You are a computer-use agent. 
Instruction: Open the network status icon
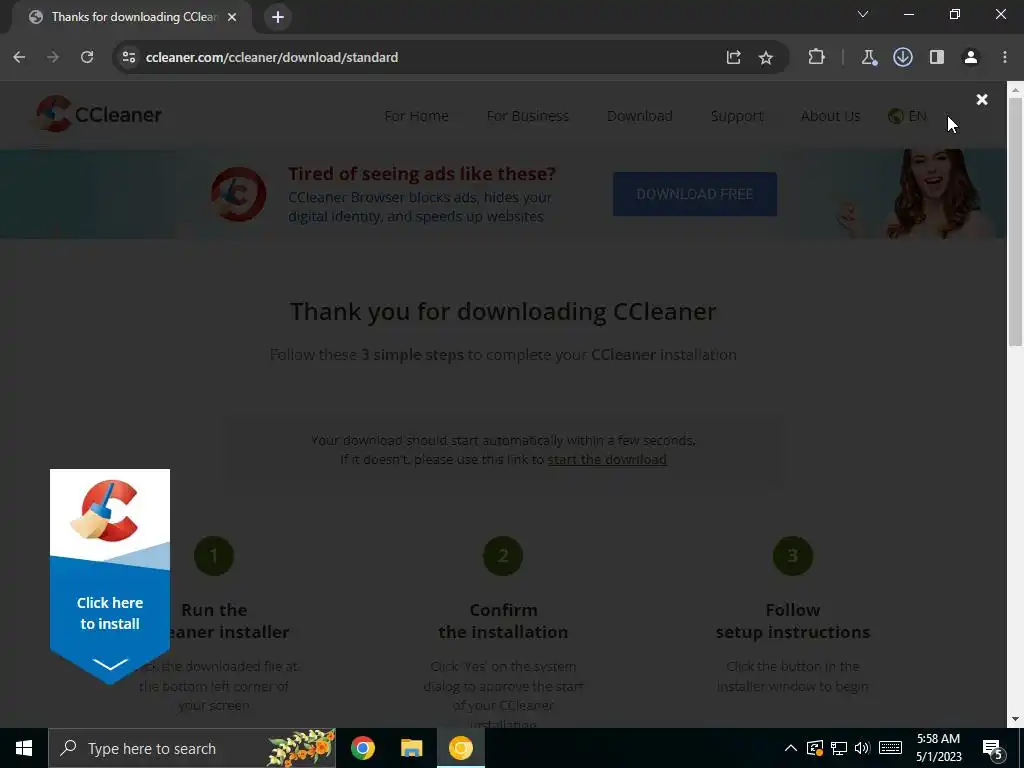[x=839, y=748]
